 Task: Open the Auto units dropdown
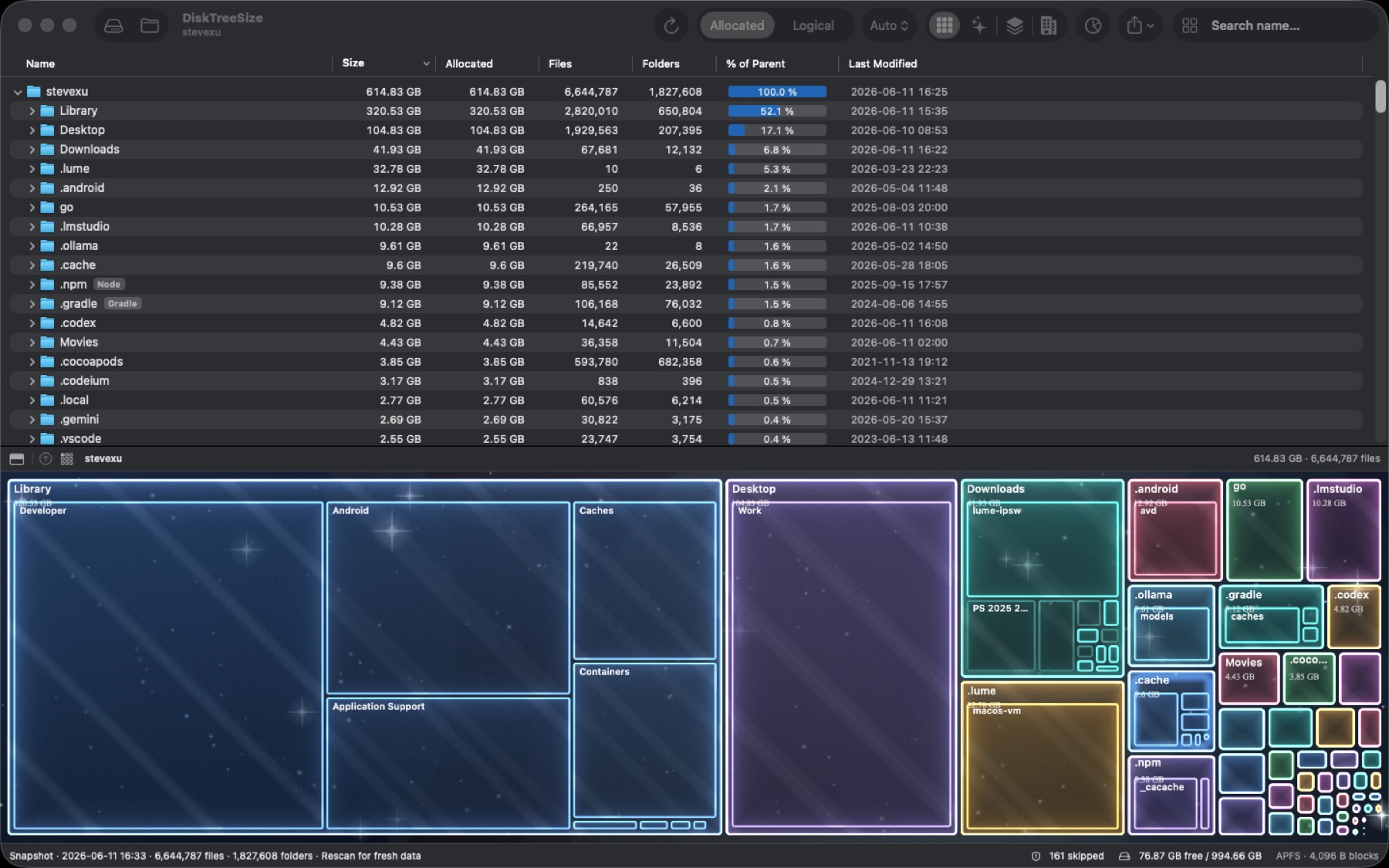click(x=889, y=25)
